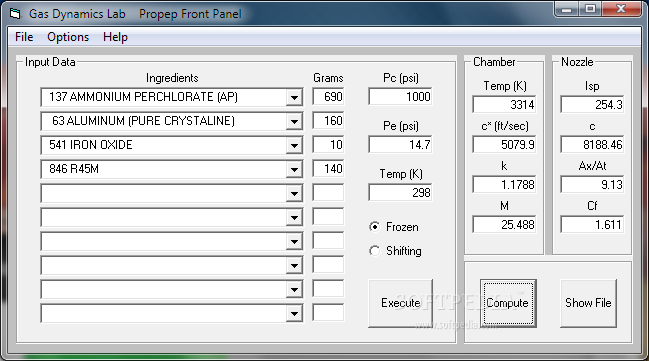Open the fifth ingredient dropdown arrow
Viewport: 649px width, 361px height.
click(x=294, y=194)
